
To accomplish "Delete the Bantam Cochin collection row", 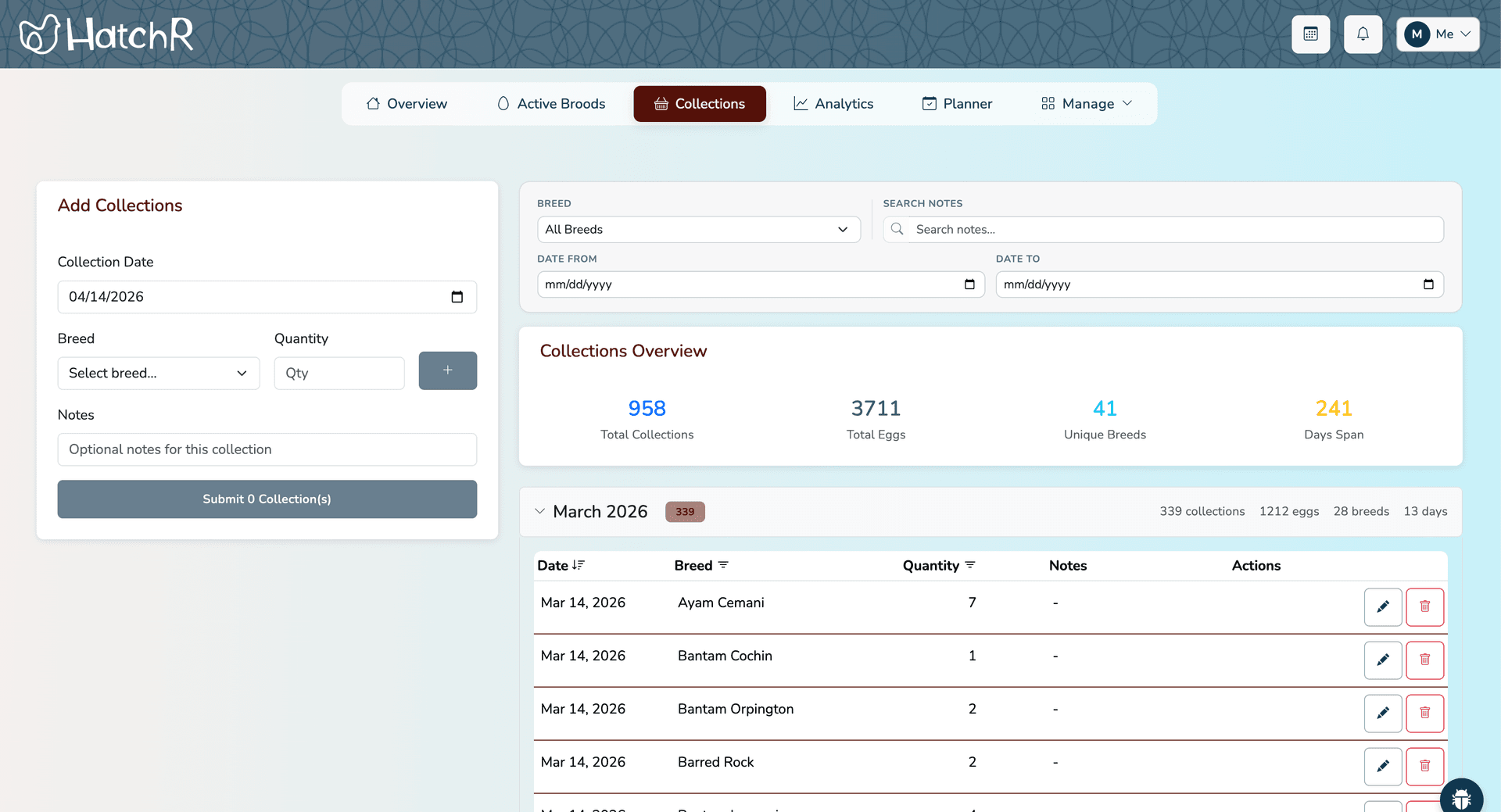I will pyautogui.click(x=1424, y=660).
